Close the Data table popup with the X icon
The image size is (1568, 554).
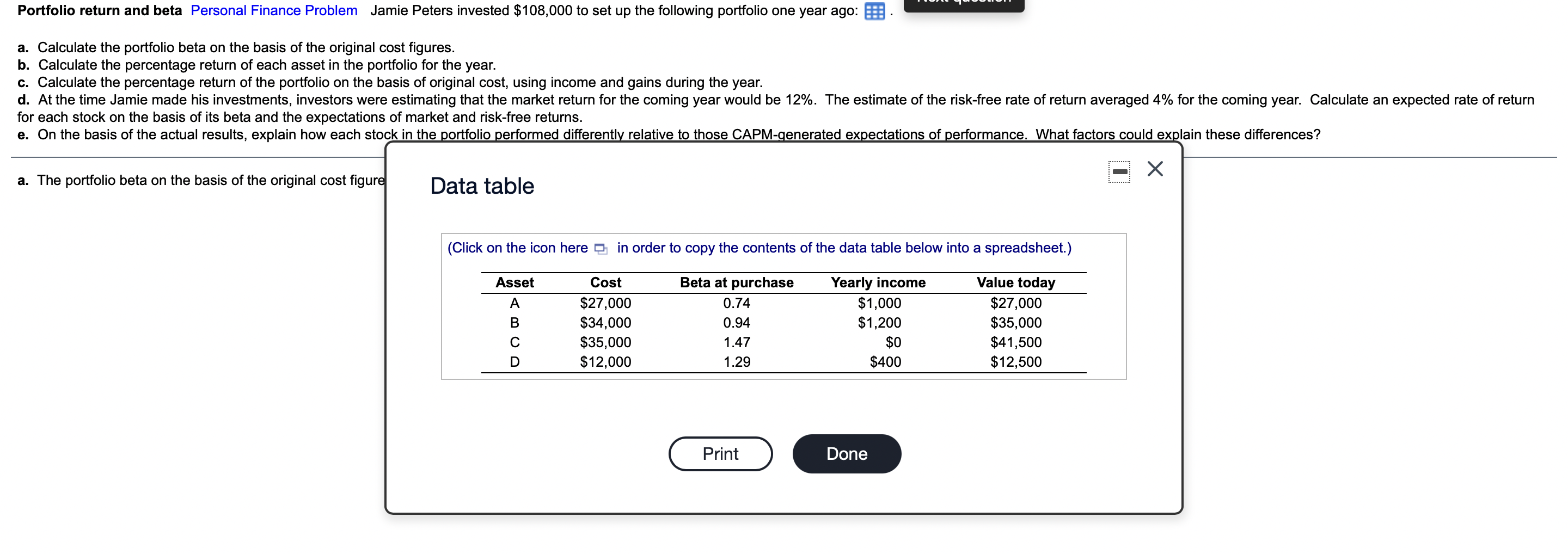tap(1155, 169)
